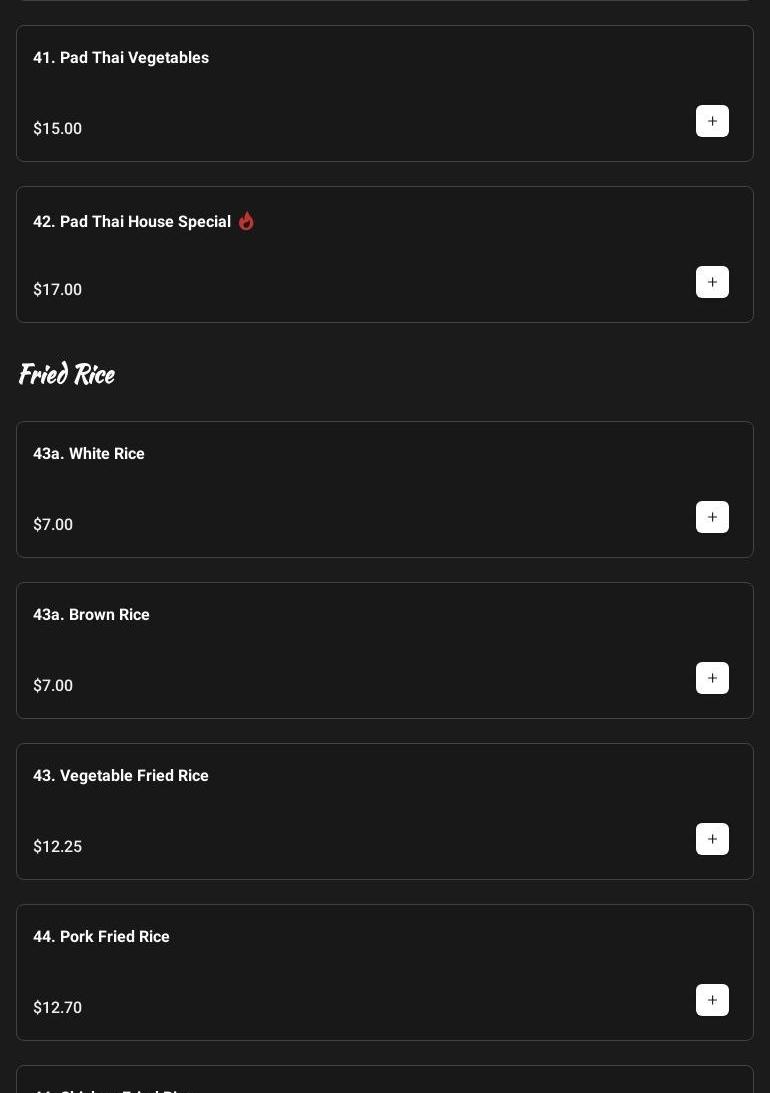Viewport: 770px width, 1093px height.
Task: Select the 44. Pork Fried Rice title
Action: click(x=101, y=937)
